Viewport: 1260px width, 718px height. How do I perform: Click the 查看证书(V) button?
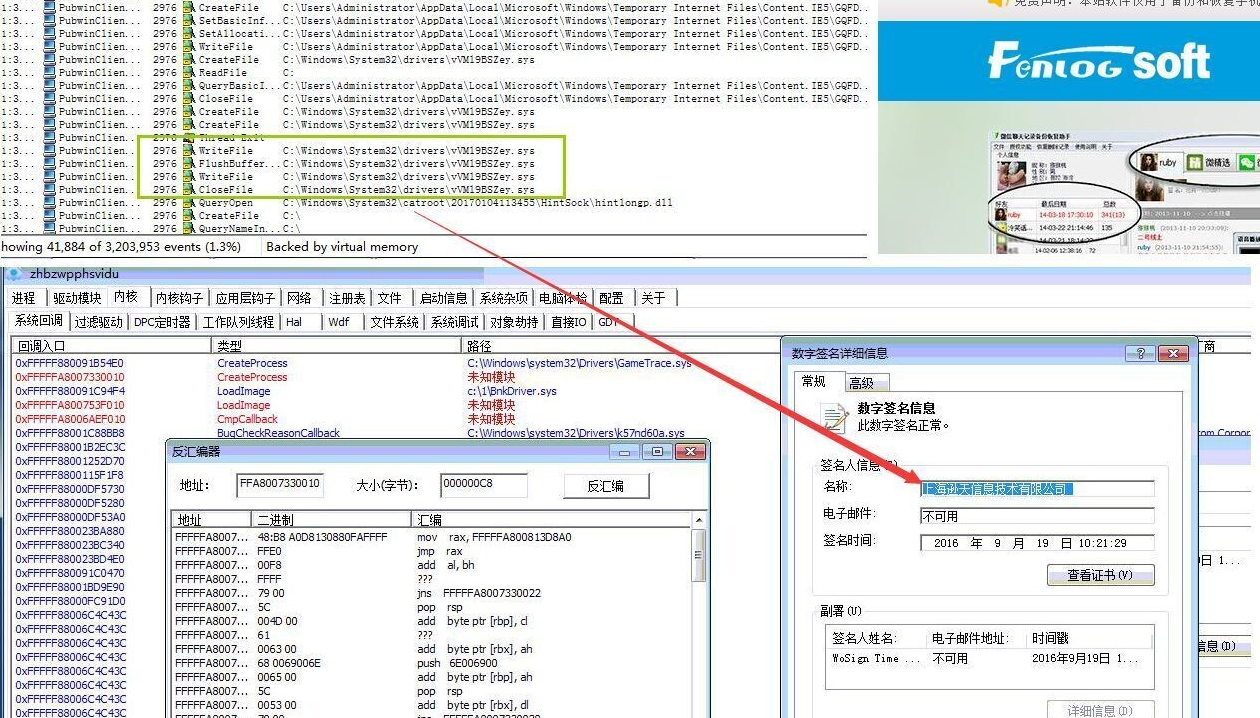1100,575
